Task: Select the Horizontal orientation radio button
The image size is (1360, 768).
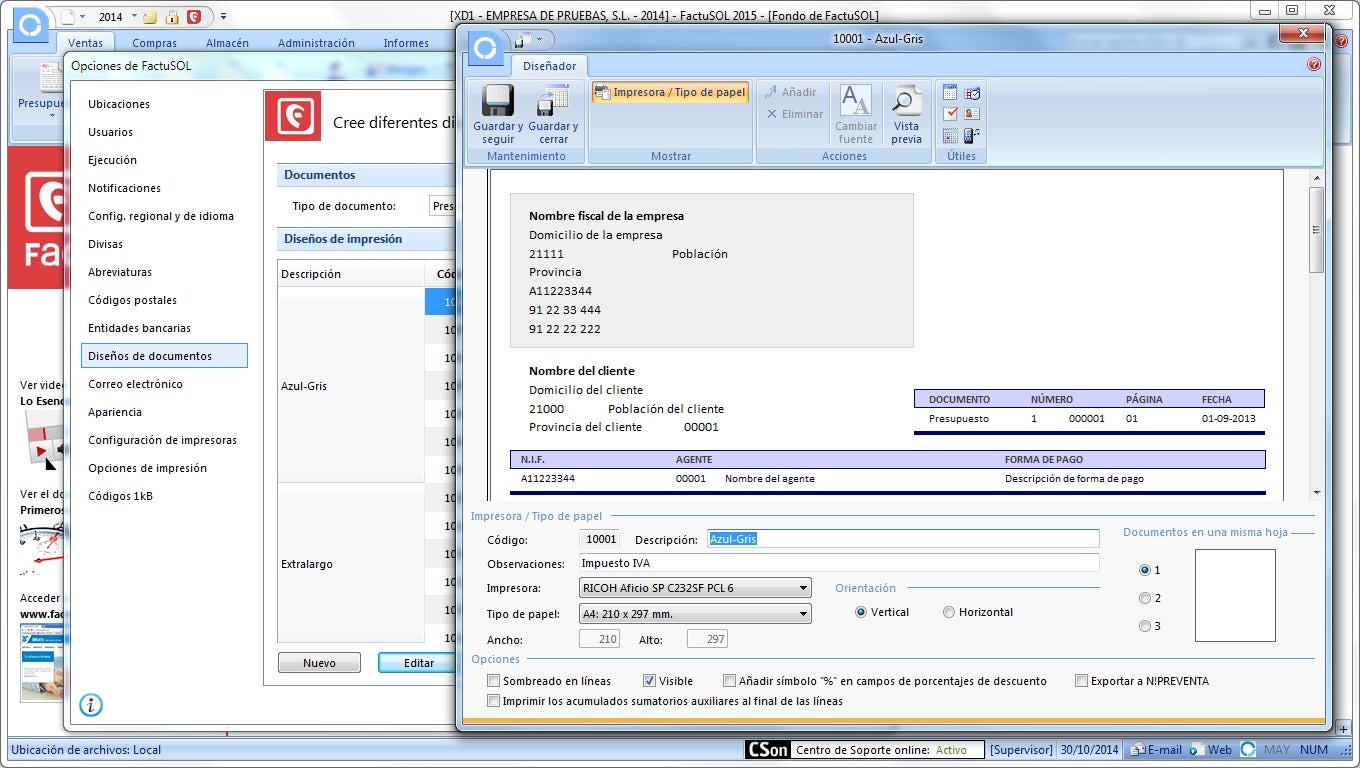Action: [949, 612]
